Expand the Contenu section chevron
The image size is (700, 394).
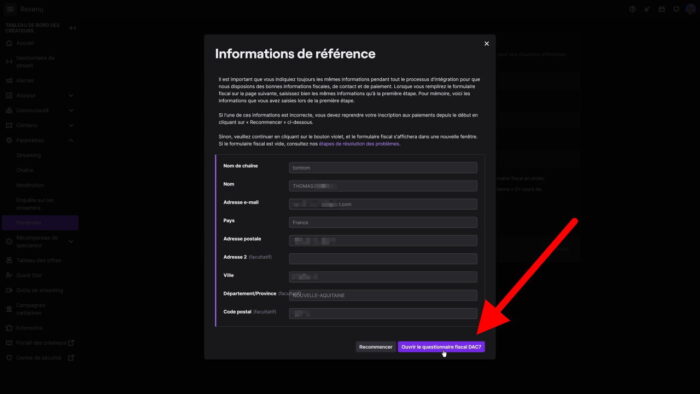coord(71,125)
